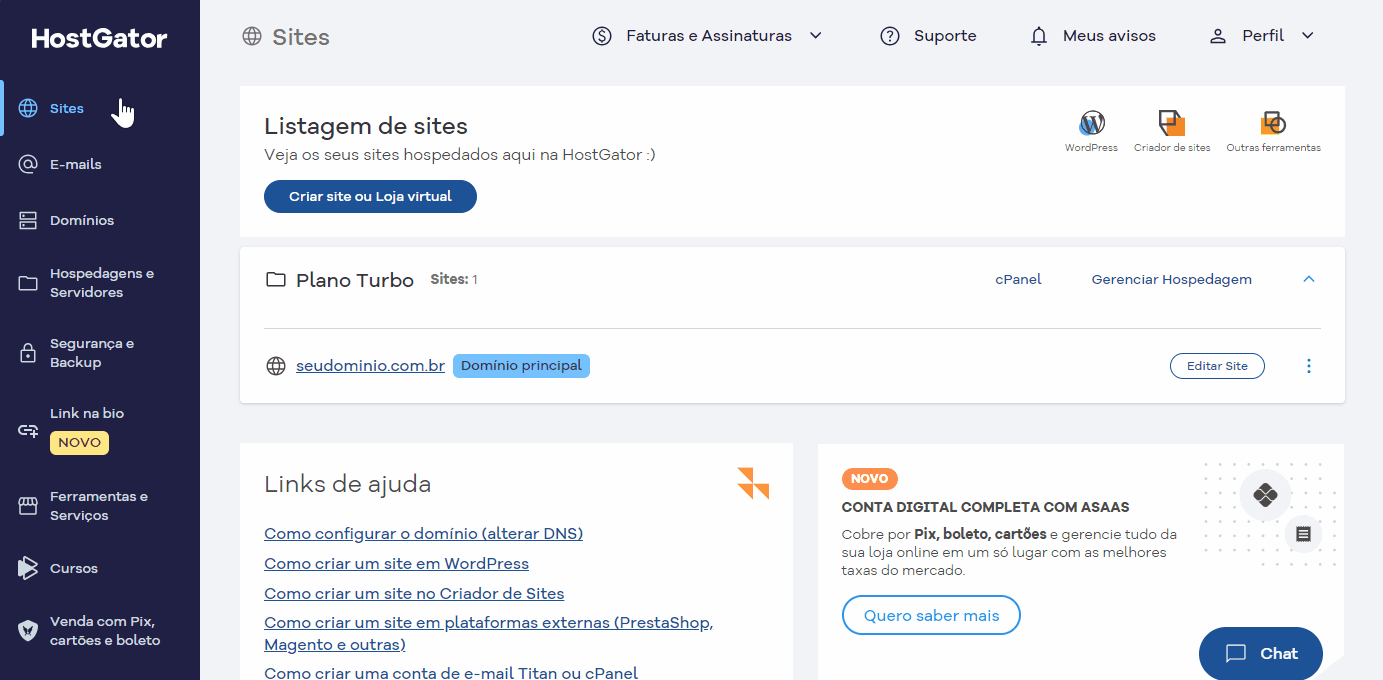The height and width of the screenshot is (680, 1383).
Task: Click the Domínios server icon
Action: point(28,220)
